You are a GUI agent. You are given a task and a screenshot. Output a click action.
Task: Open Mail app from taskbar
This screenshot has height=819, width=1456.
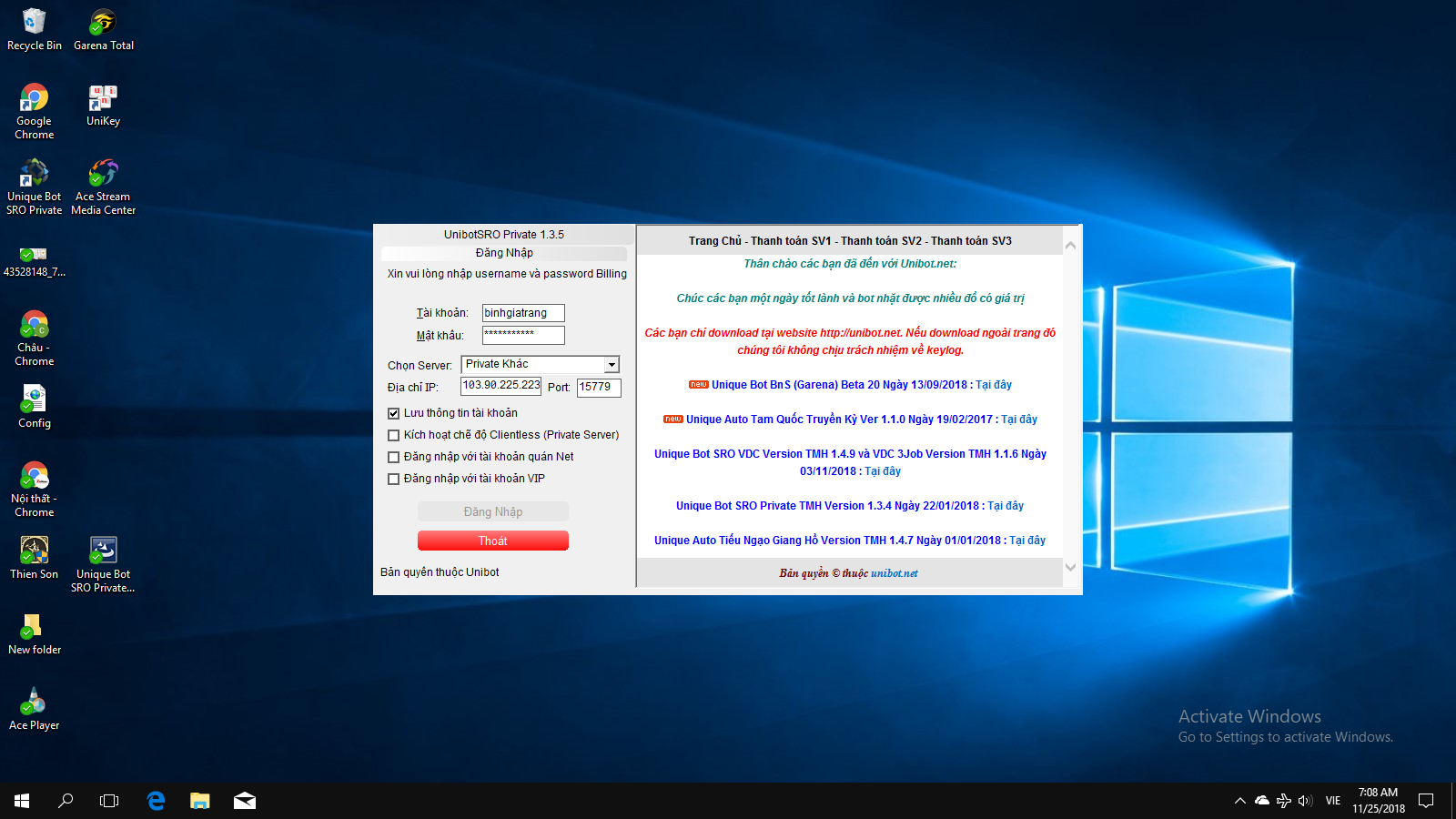point(245,801)
